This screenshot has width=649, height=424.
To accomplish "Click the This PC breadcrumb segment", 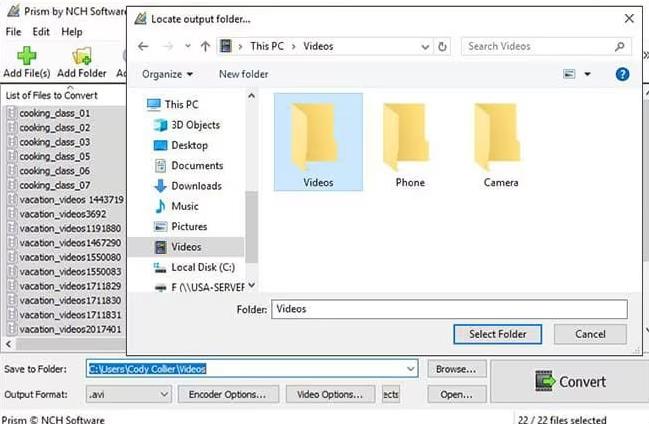I will coord(267,46).
